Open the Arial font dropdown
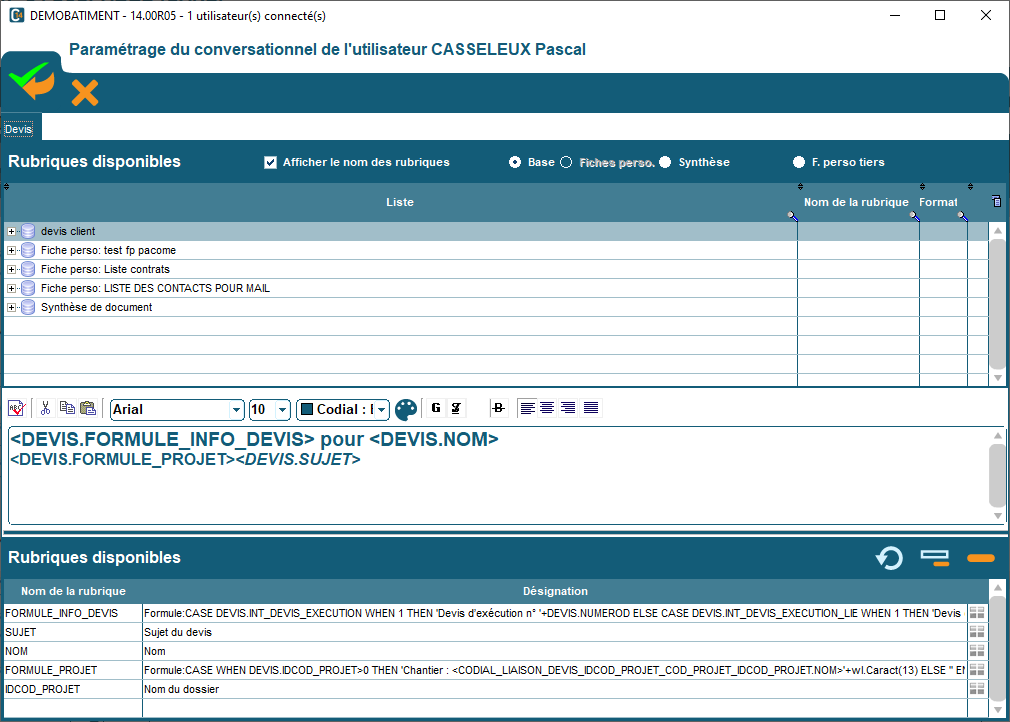This screenshot has width=1010, height=722. (x=237, y=410)
